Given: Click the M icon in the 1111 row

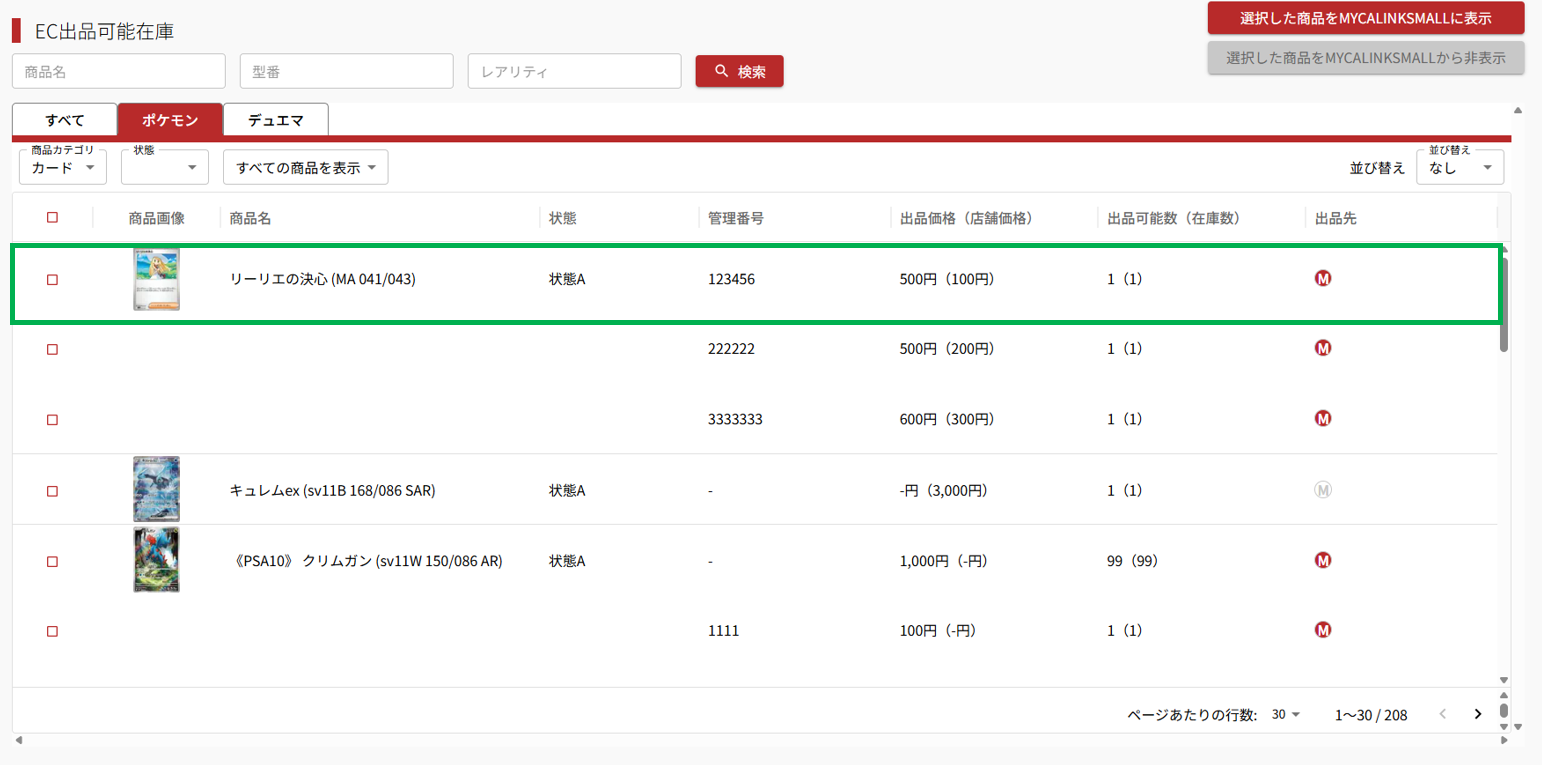Looking at the screenshot, I should coord(1322,630).
